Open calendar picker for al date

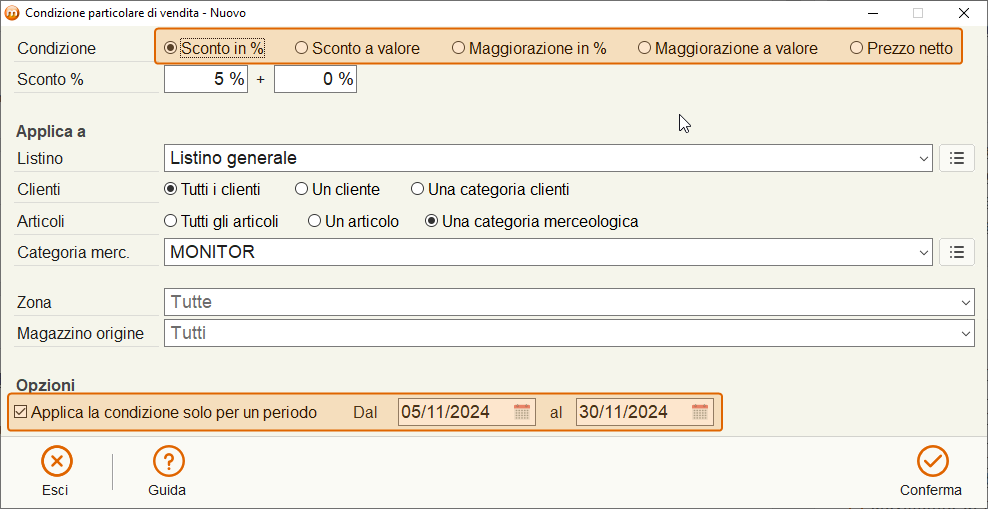click(700, 412)
